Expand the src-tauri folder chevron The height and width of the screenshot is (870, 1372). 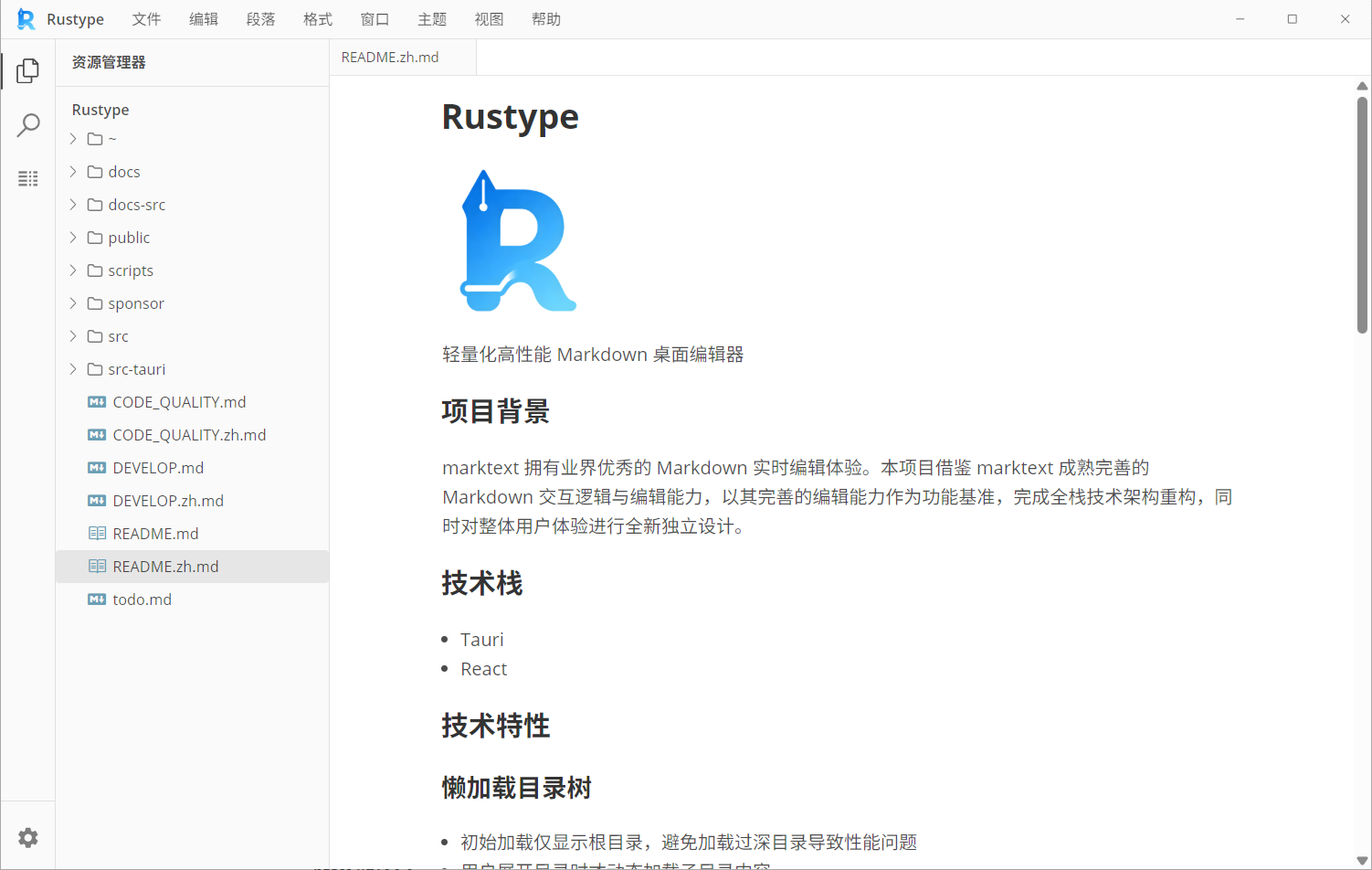click(73, 369)
